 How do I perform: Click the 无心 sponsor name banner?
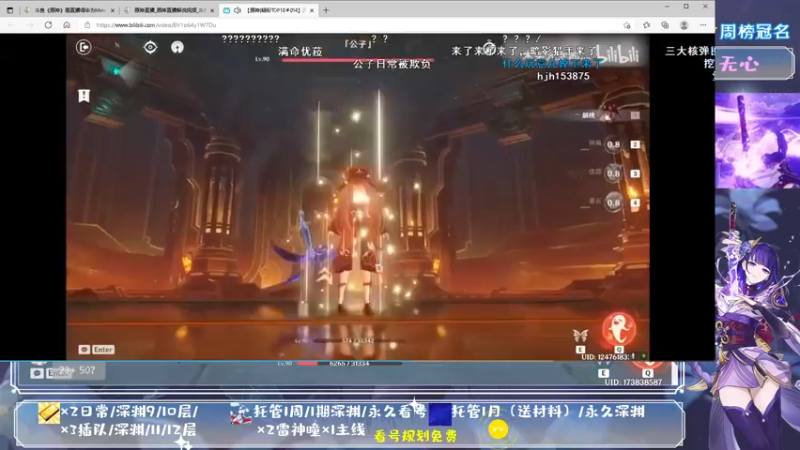(x=754, y=64)
